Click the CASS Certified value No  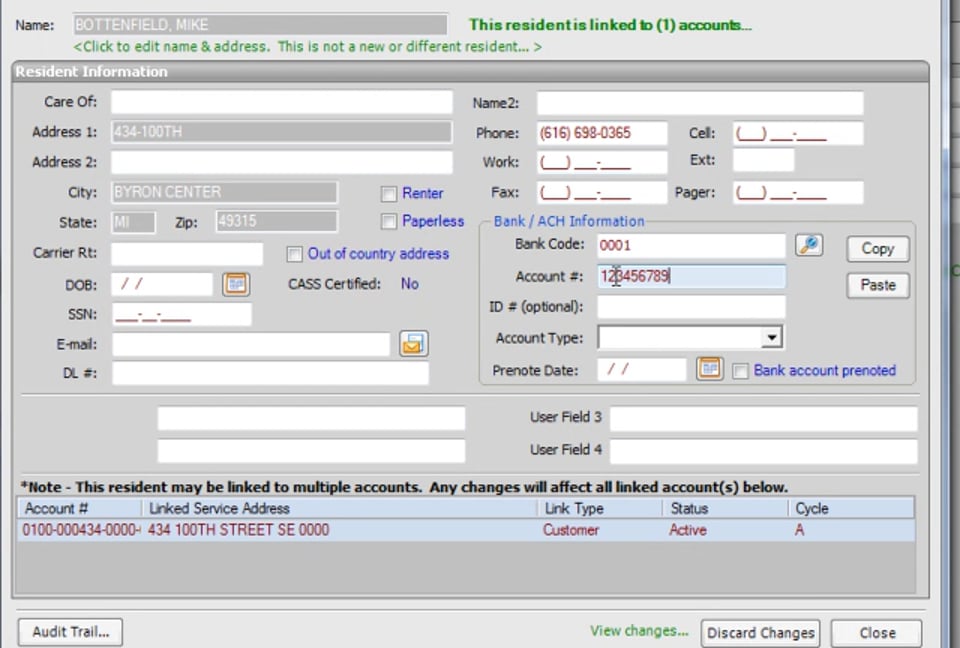[x=410, y=284]
